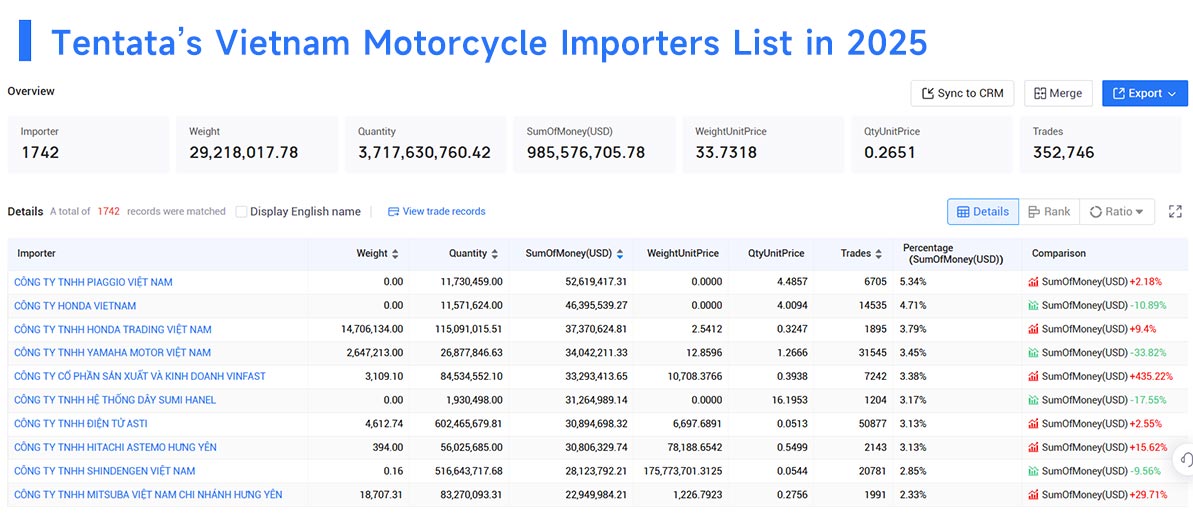Screen dimensions: 1193x518
Task: Click the 602,465,679.81 quantity cell
Action: click(x=466, y=424)
